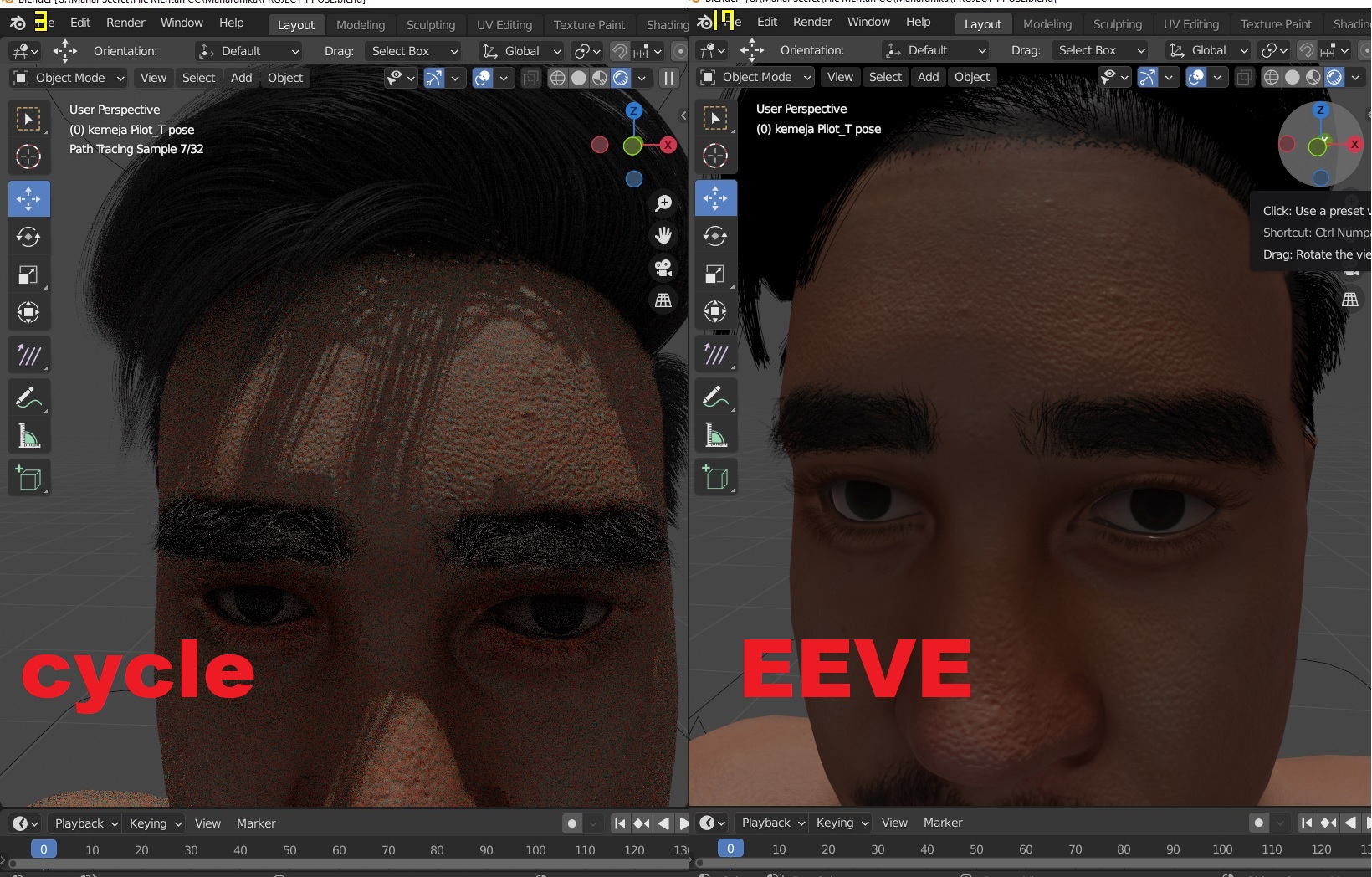Pause the left viewport render preview
Screen dimensions: 1372x877
coord(668,78)
